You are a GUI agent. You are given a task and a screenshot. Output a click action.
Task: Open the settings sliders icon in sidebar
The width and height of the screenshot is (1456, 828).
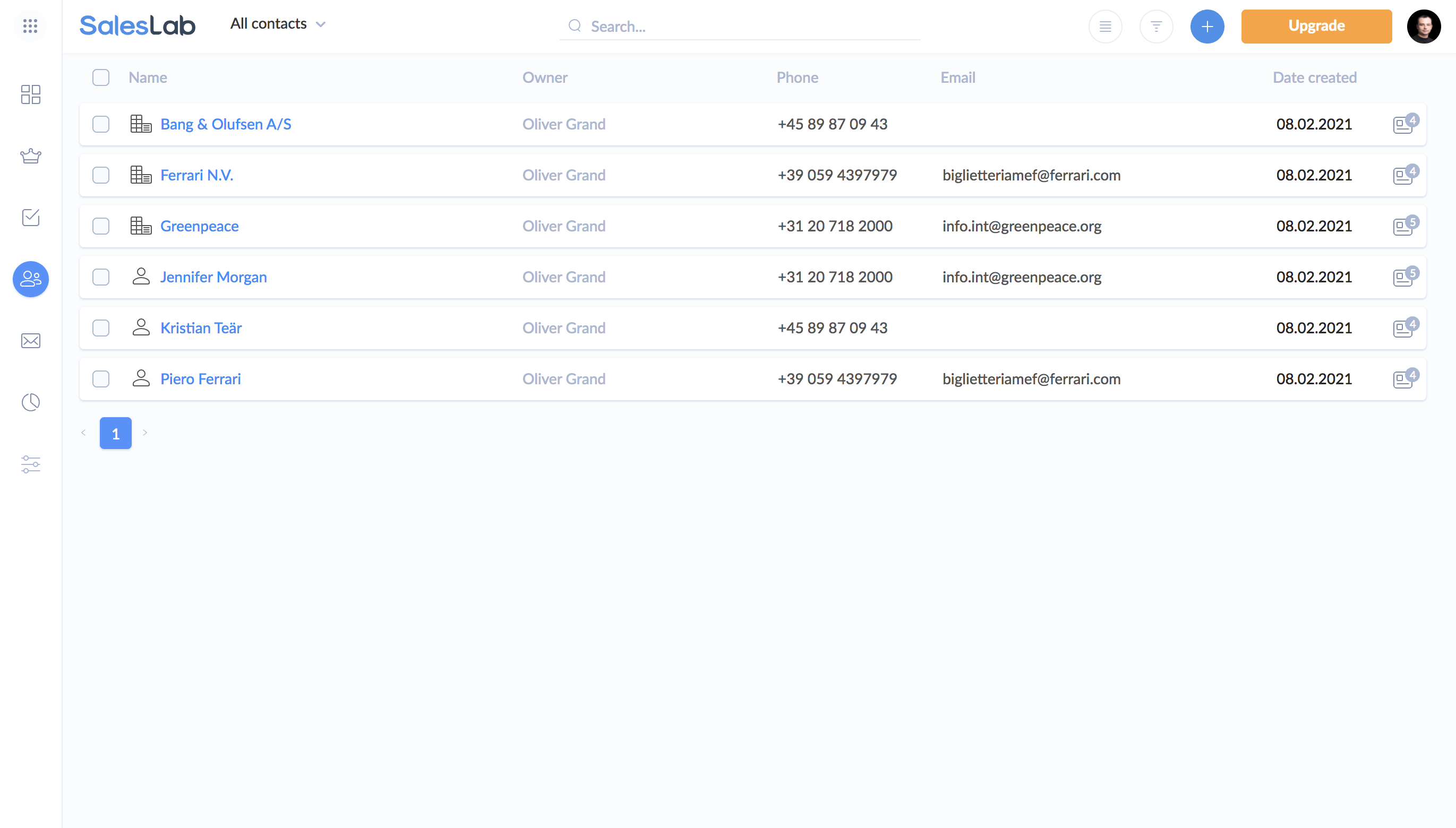click(x=30, y=464)
